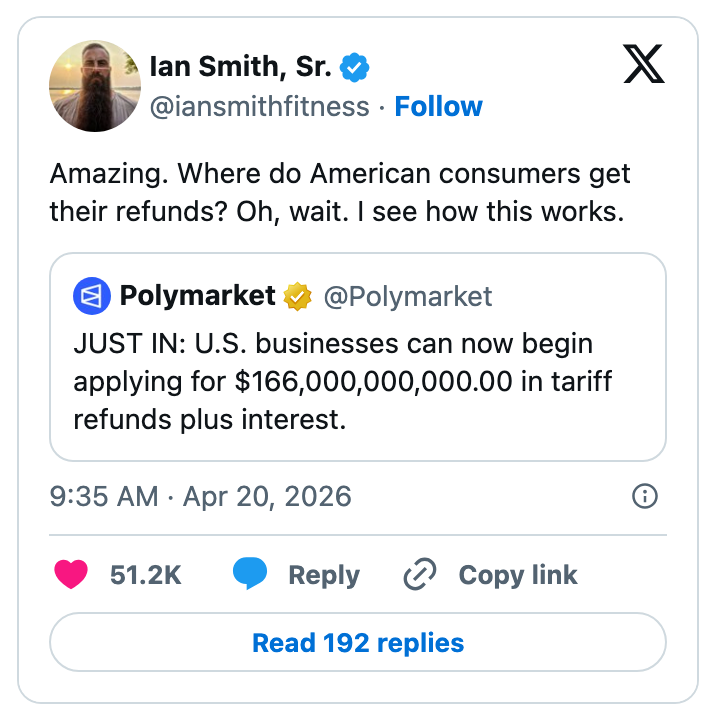Open Ian Smith's profile photo
Image resolution: width=722 pixels, height=726 pixels.
[x=96, y=86]
